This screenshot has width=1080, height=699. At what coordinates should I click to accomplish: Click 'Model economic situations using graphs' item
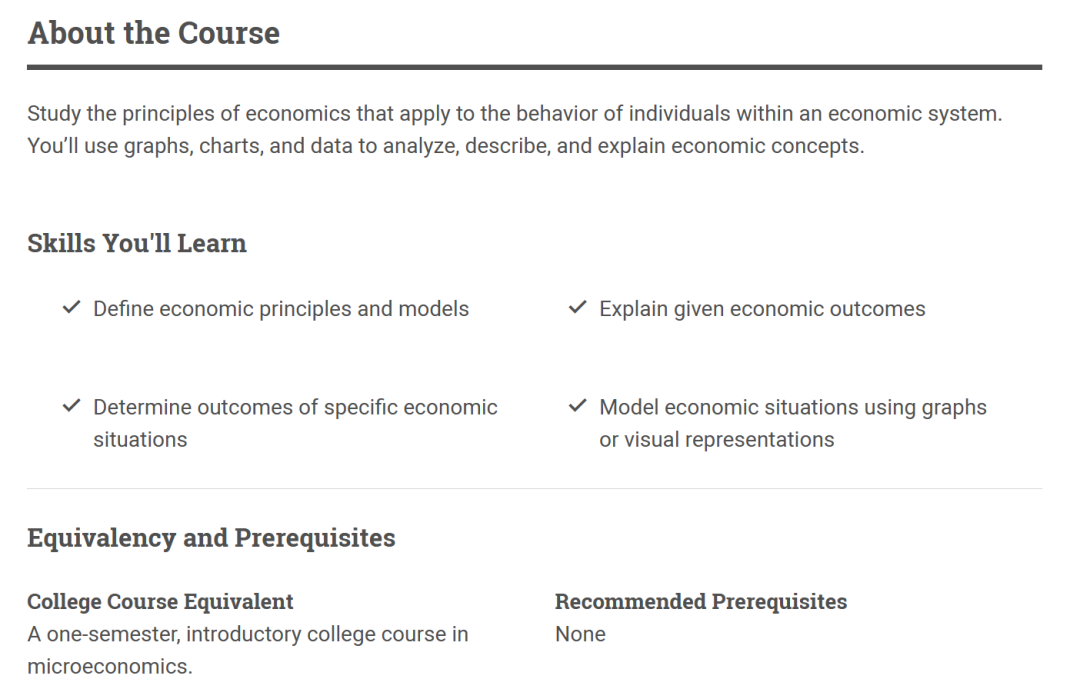pyautogui.click(x=793, y=423)
